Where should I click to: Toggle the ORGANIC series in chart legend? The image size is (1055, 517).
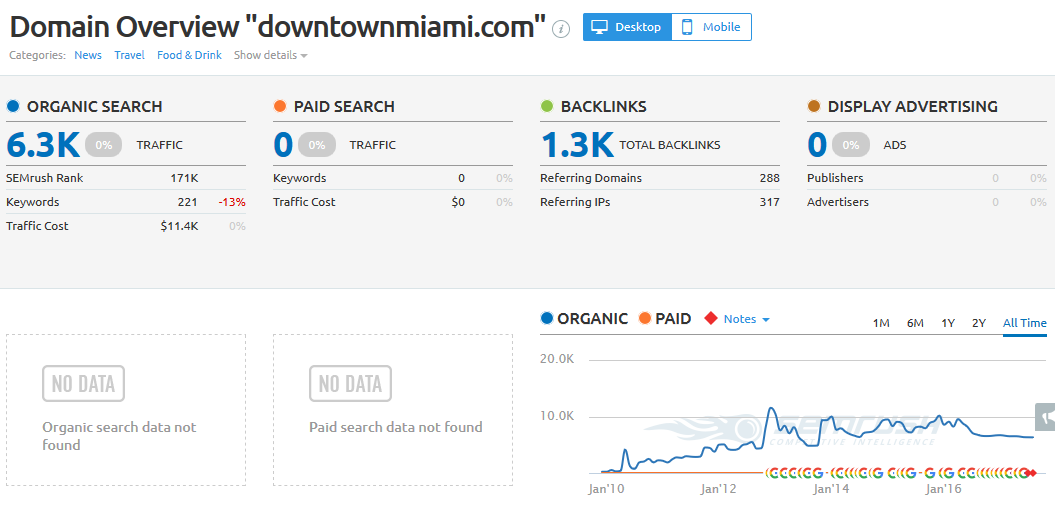(584, 319)
